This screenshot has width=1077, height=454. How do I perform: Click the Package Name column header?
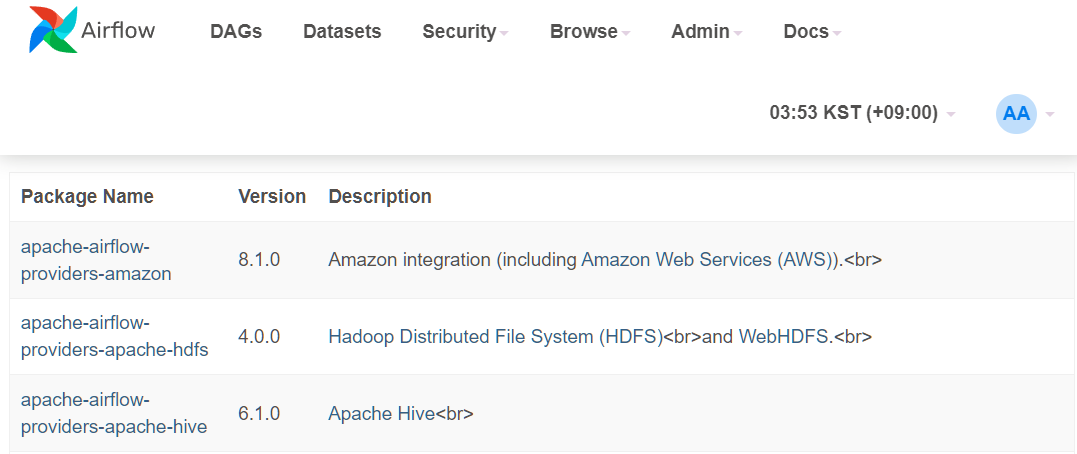87,196
